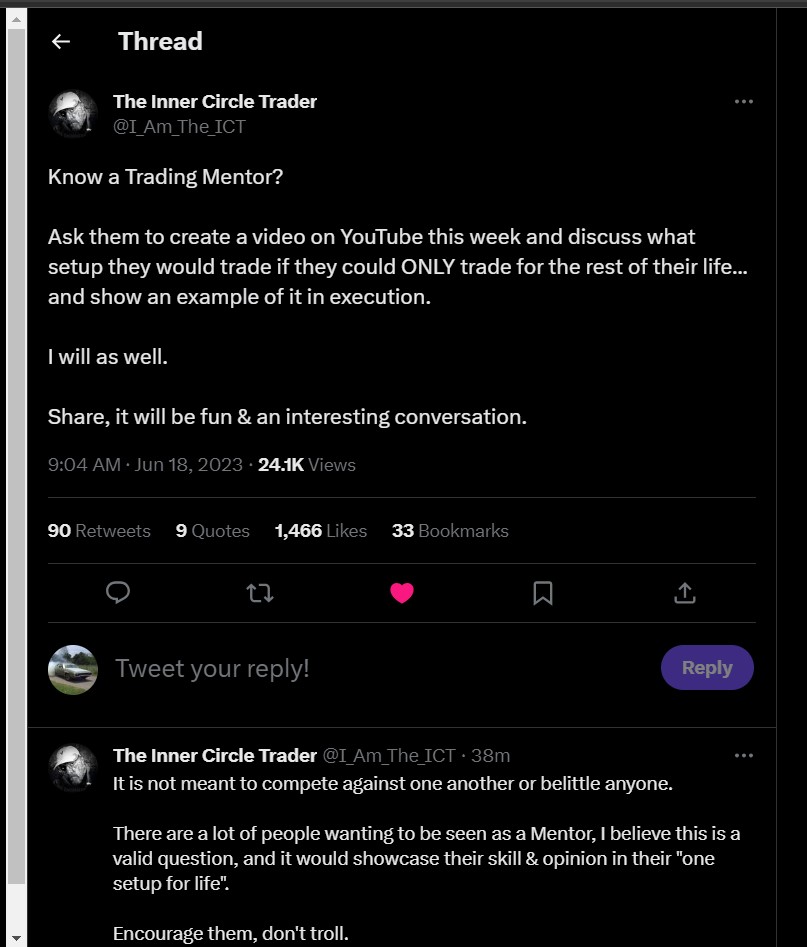The height and width of the screenshot is (947, 807).
Task: View the 90 Retweets list
Action: (x=99, y=531)
